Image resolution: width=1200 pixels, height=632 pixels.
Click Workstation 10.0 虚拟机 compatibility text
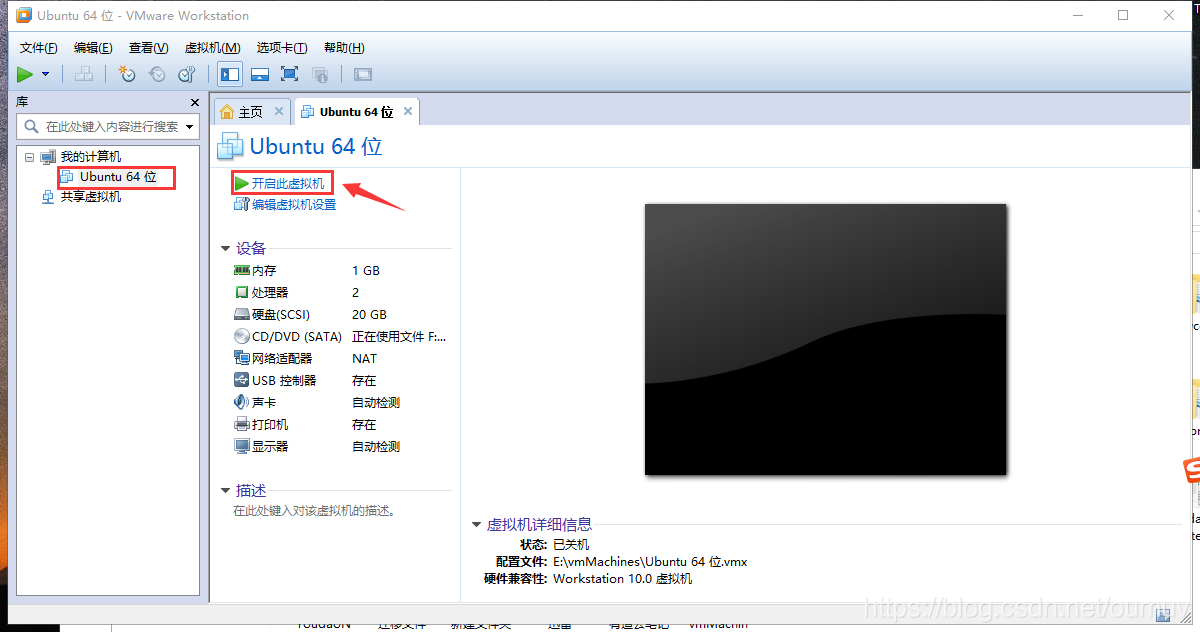point(622,579)
